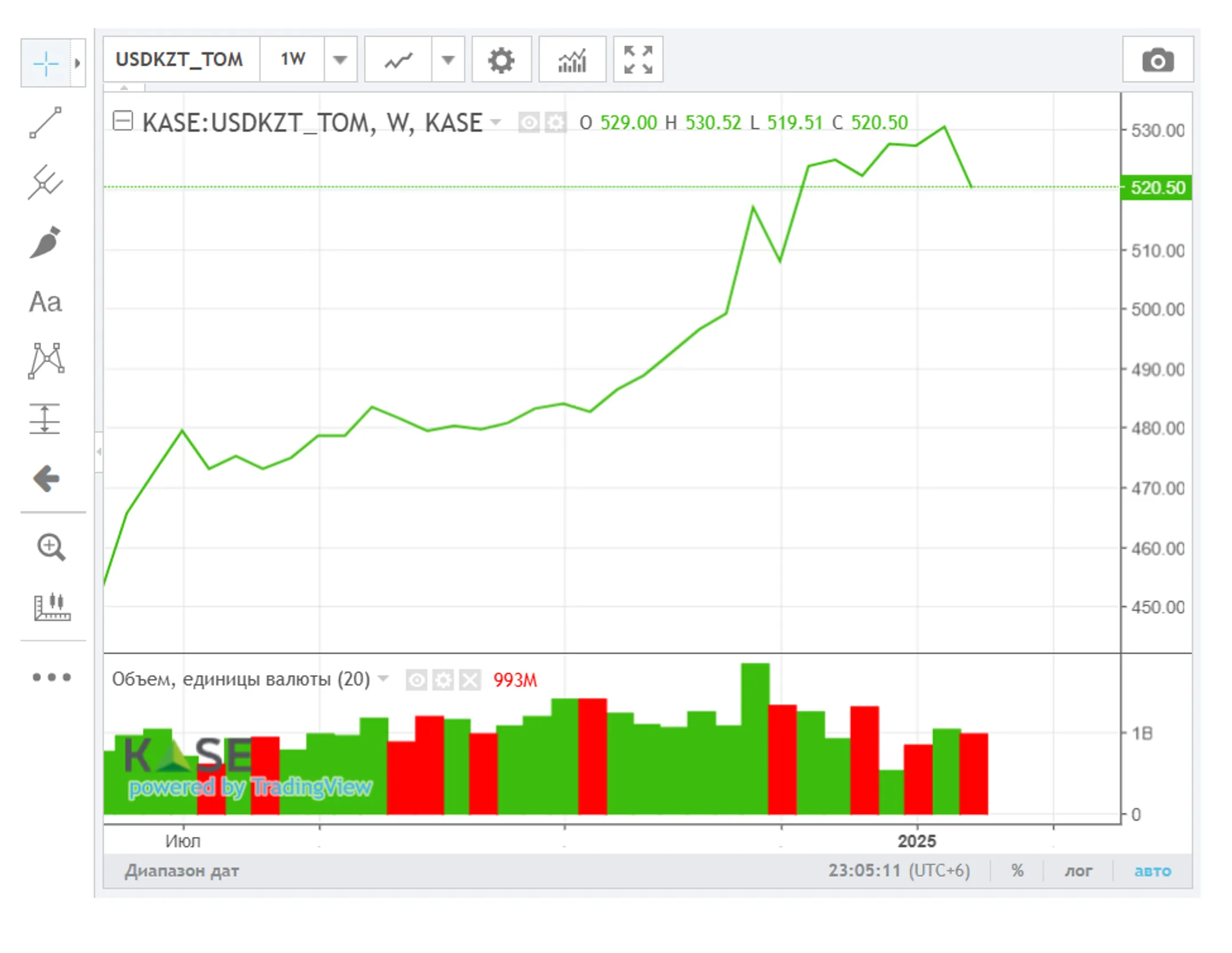1232x953 pixels.
Task: Toggle the percent scale option
Action: tap(1017, 871)
